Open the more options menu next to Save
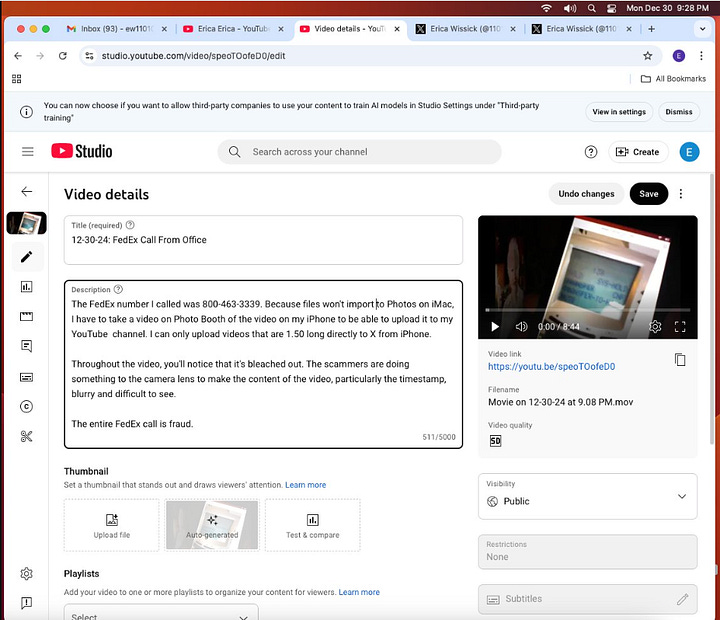The image size is (720, 620). point(681,194)
